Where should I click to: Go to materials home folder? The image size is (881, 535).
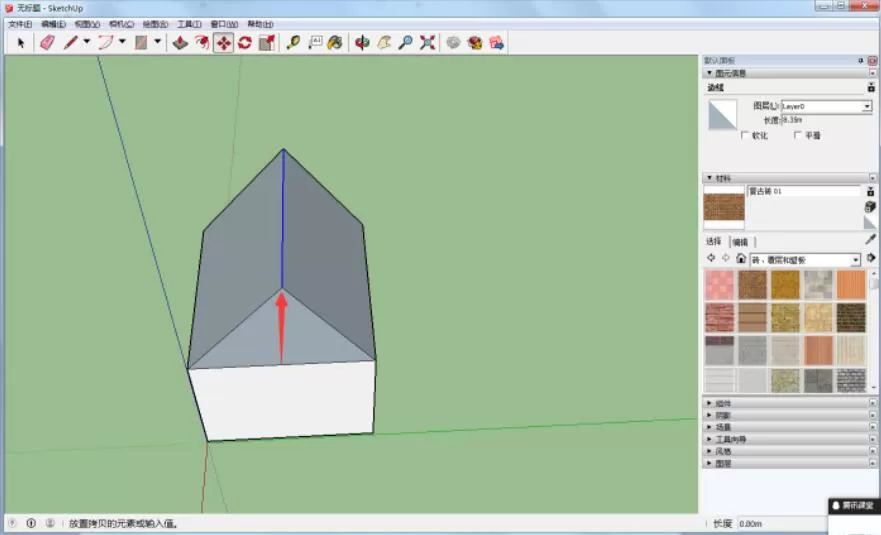(741, 258)
